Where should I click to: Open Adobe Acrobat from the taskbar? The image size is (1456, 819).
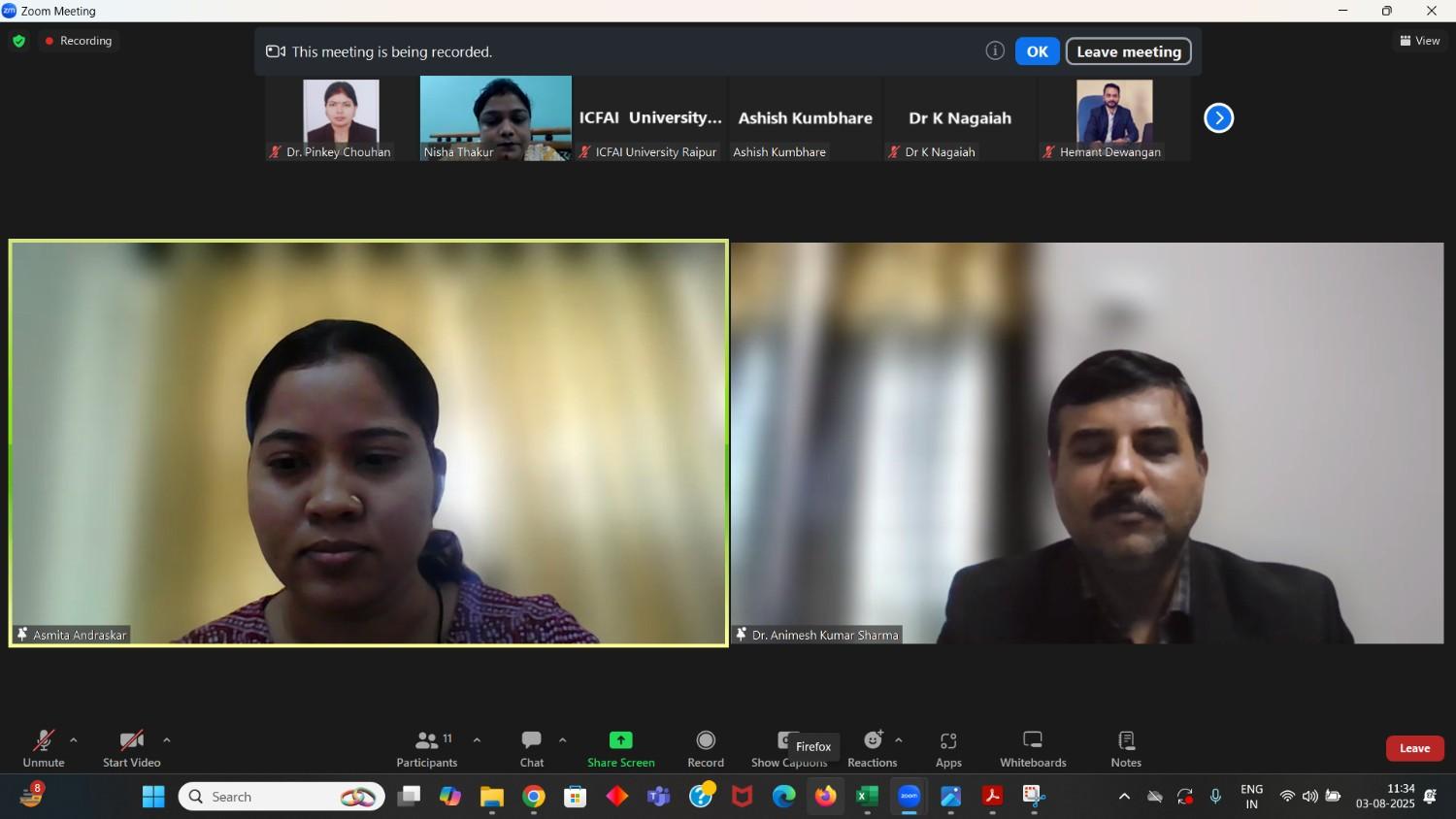(992, 797)
